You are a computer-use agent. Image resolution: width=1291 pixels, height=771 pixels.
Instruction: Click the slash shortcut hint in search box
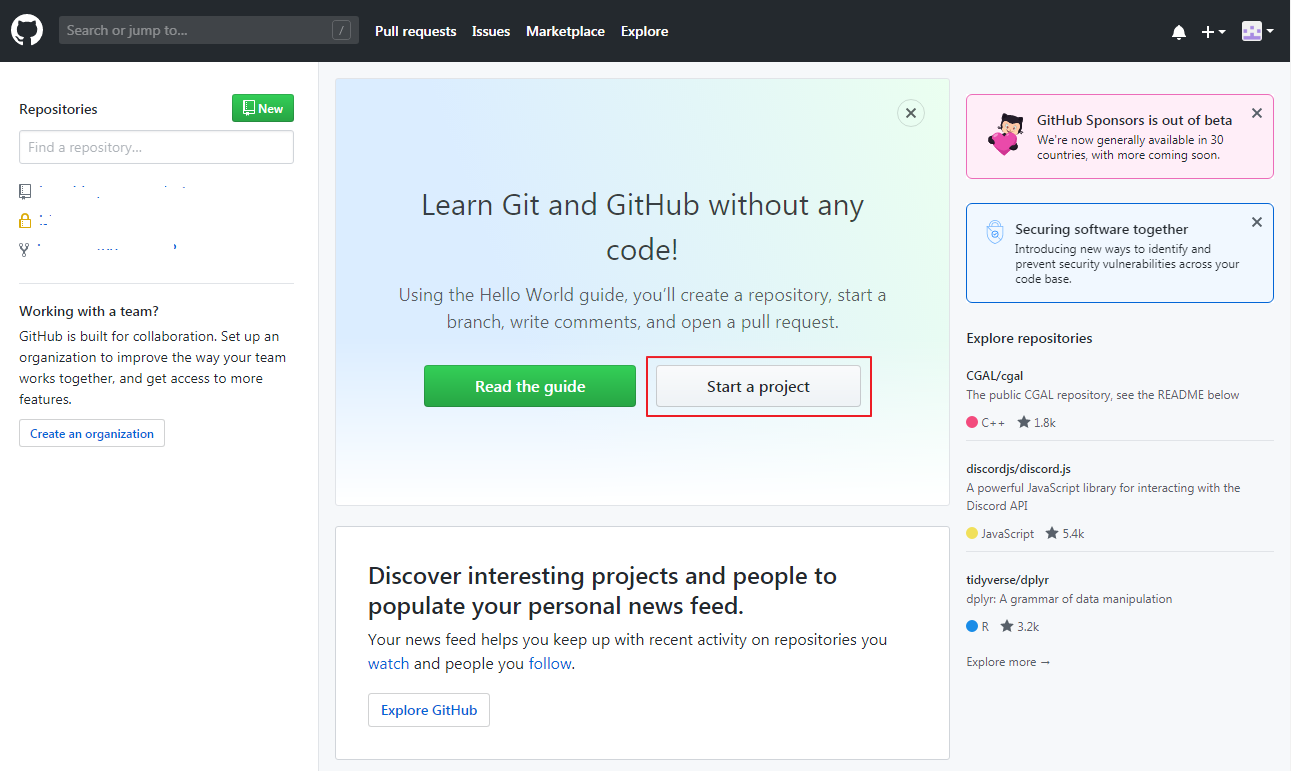(342, 31)
